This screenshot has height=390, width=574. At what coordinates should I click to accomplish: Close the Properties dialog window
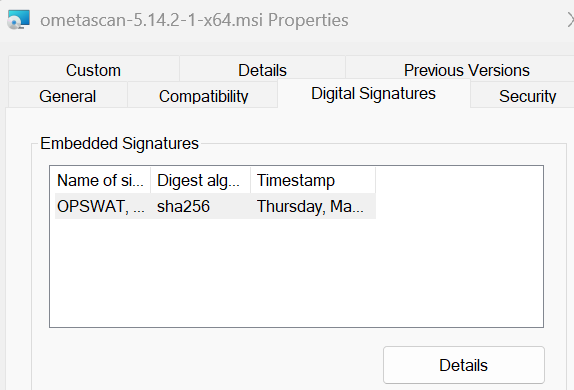[x=570, y=20]
